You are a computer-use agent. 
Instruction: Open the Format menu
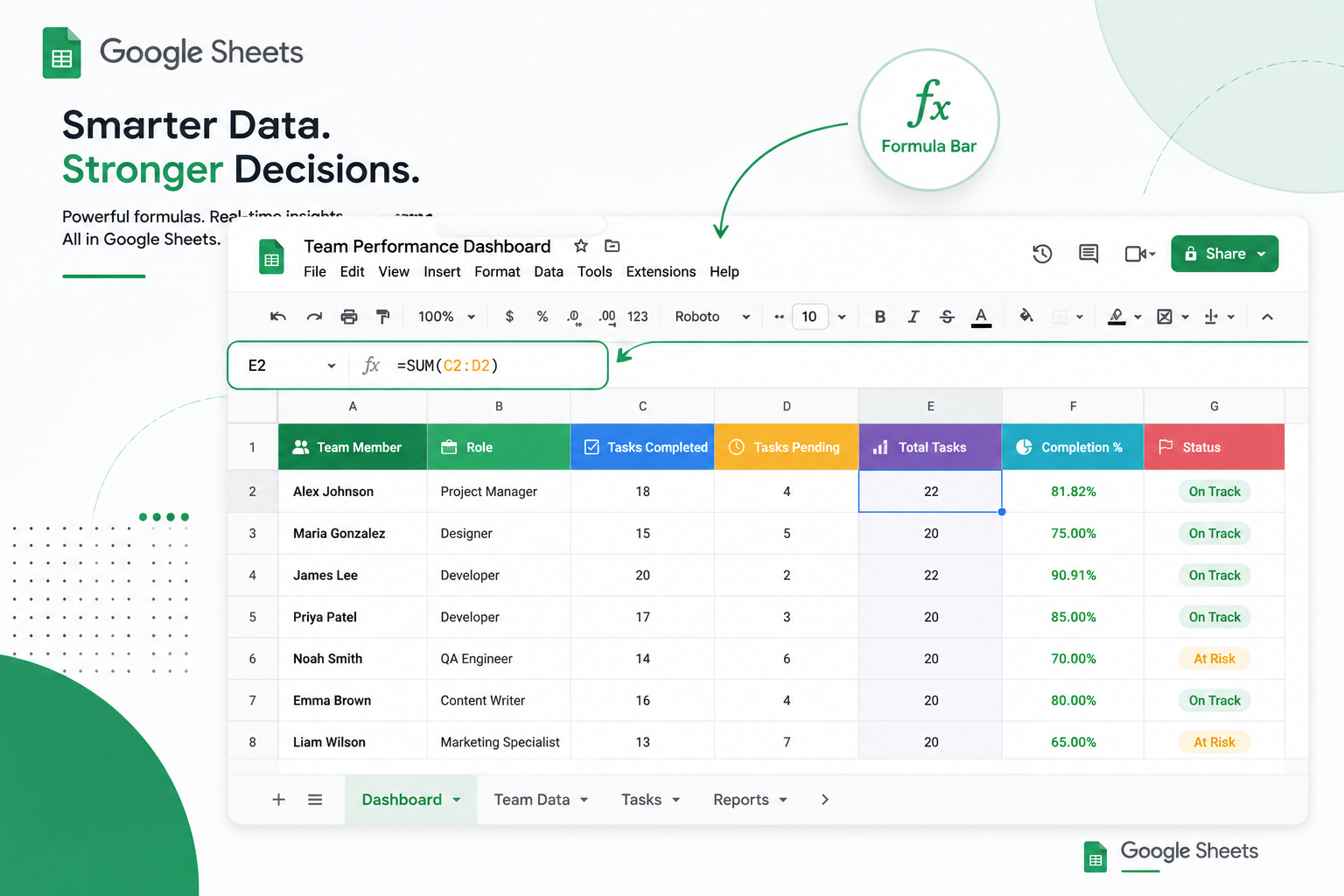[x=497, y=272]
